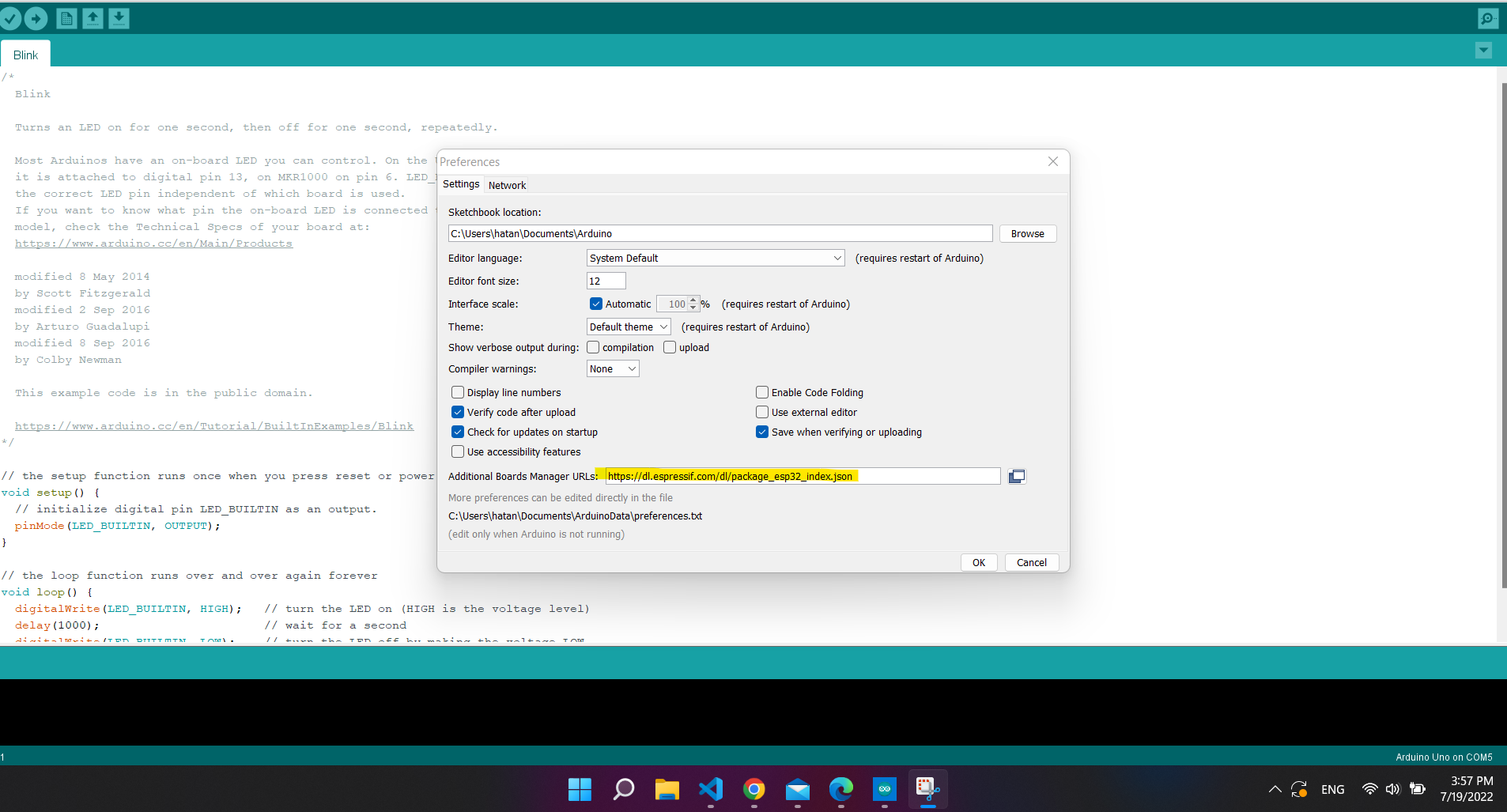Open the Editor language dropdown
Image resolution: width=1507 pixels, height=812 pixels.
click(x=716, y=258)
